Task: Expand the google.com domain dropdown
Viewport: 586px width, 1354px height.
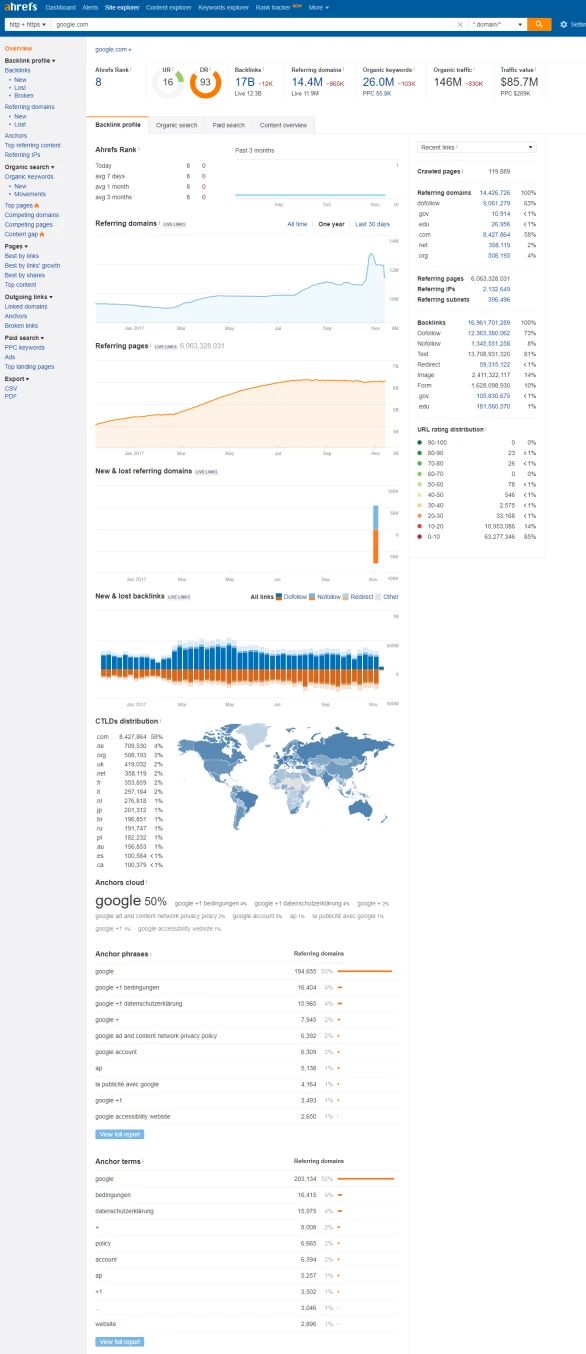Action: pos(113,48)
